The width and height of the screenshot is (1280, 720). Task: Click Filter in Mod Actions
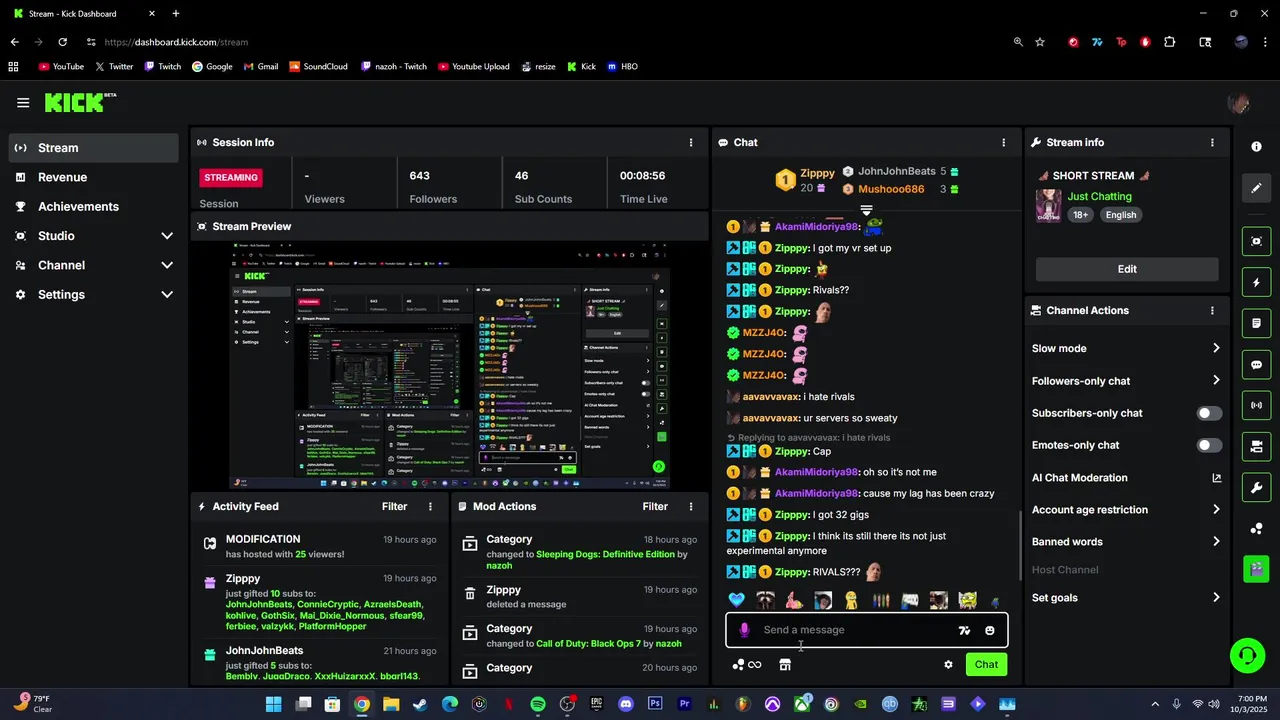(655, 506)
